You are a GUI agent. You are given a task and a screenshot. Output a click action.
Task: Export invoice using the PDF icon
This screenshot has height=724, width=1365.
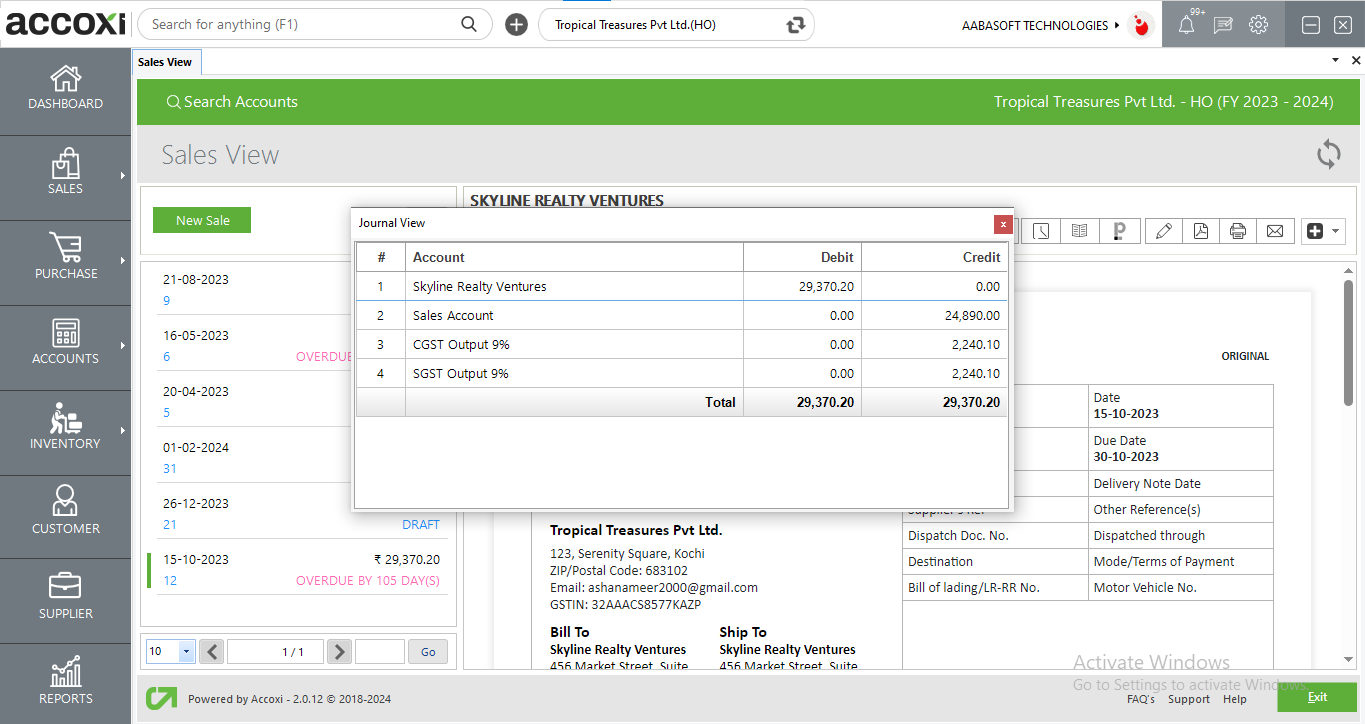tap(1200, 231)
